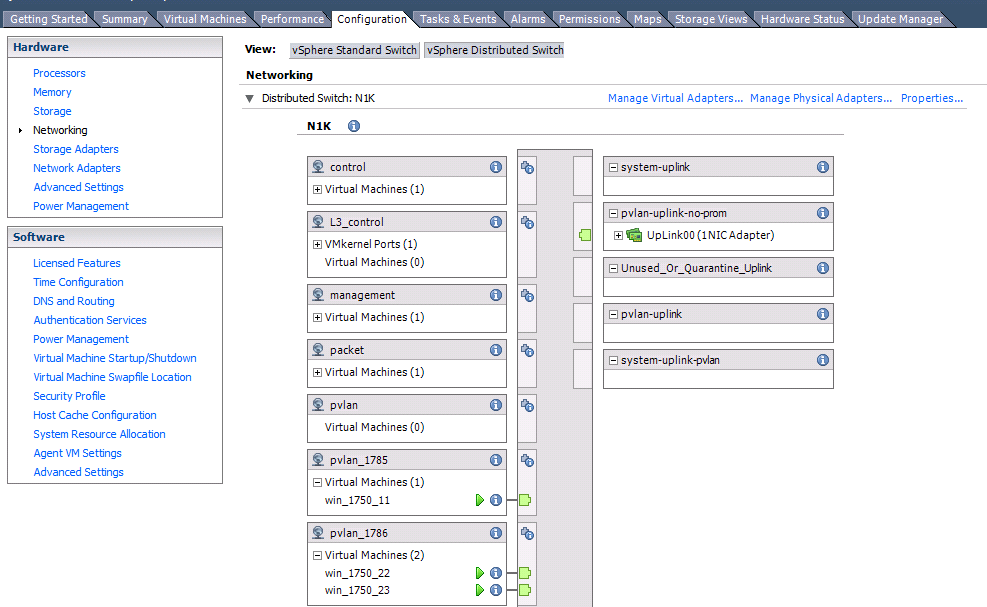Click network globe icon of pvlan_1786 group
987x607 pixels.
[319, 533]
